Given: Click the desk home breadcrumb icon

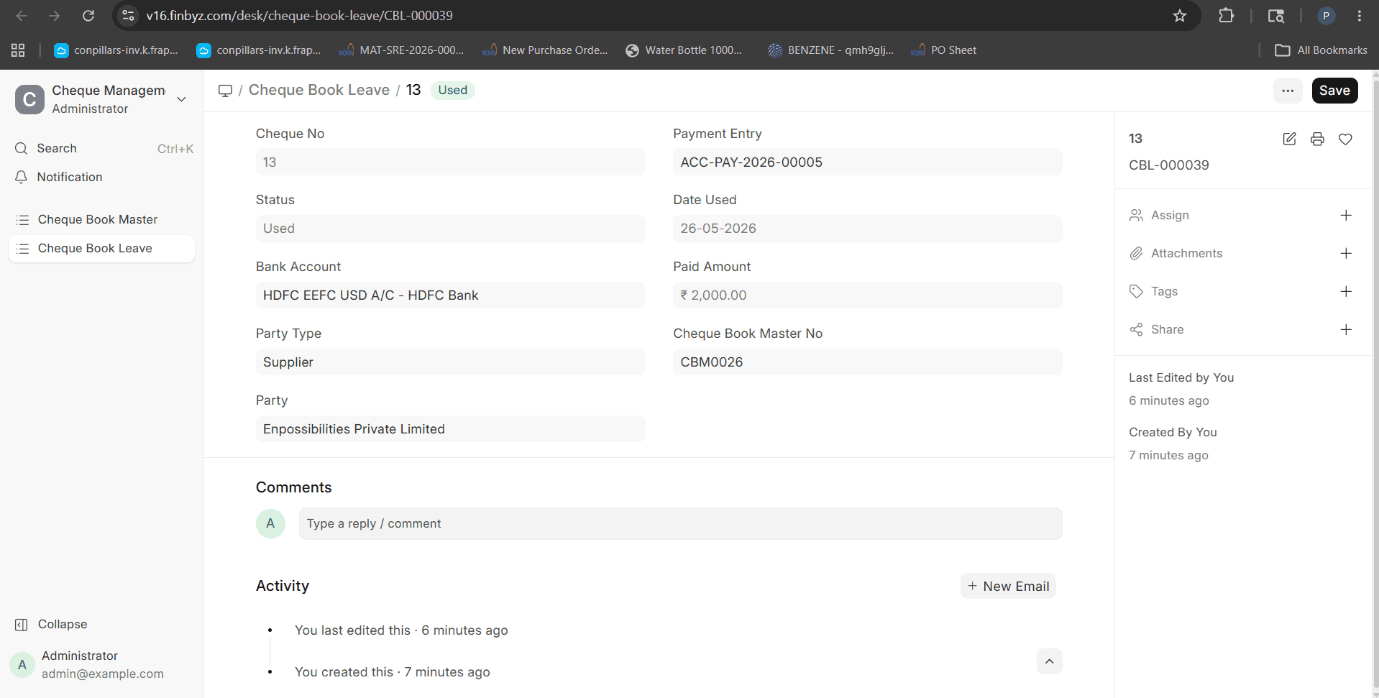Looking at the screenshot, I should click(225, 90).
